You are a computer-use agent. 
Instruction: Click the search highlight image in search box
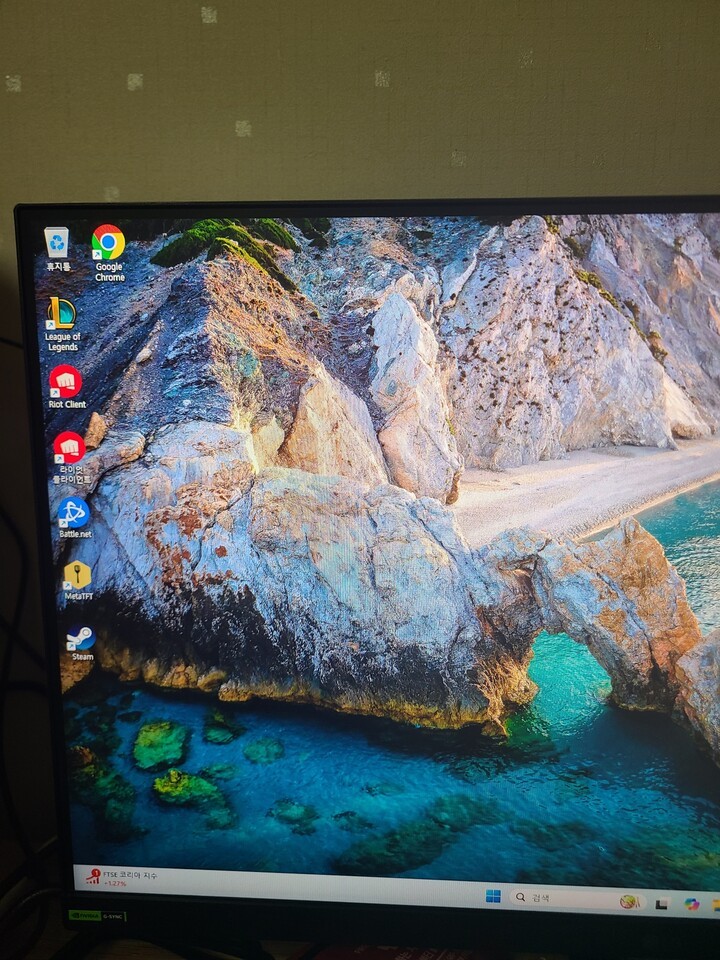click(x=628, y=901)
